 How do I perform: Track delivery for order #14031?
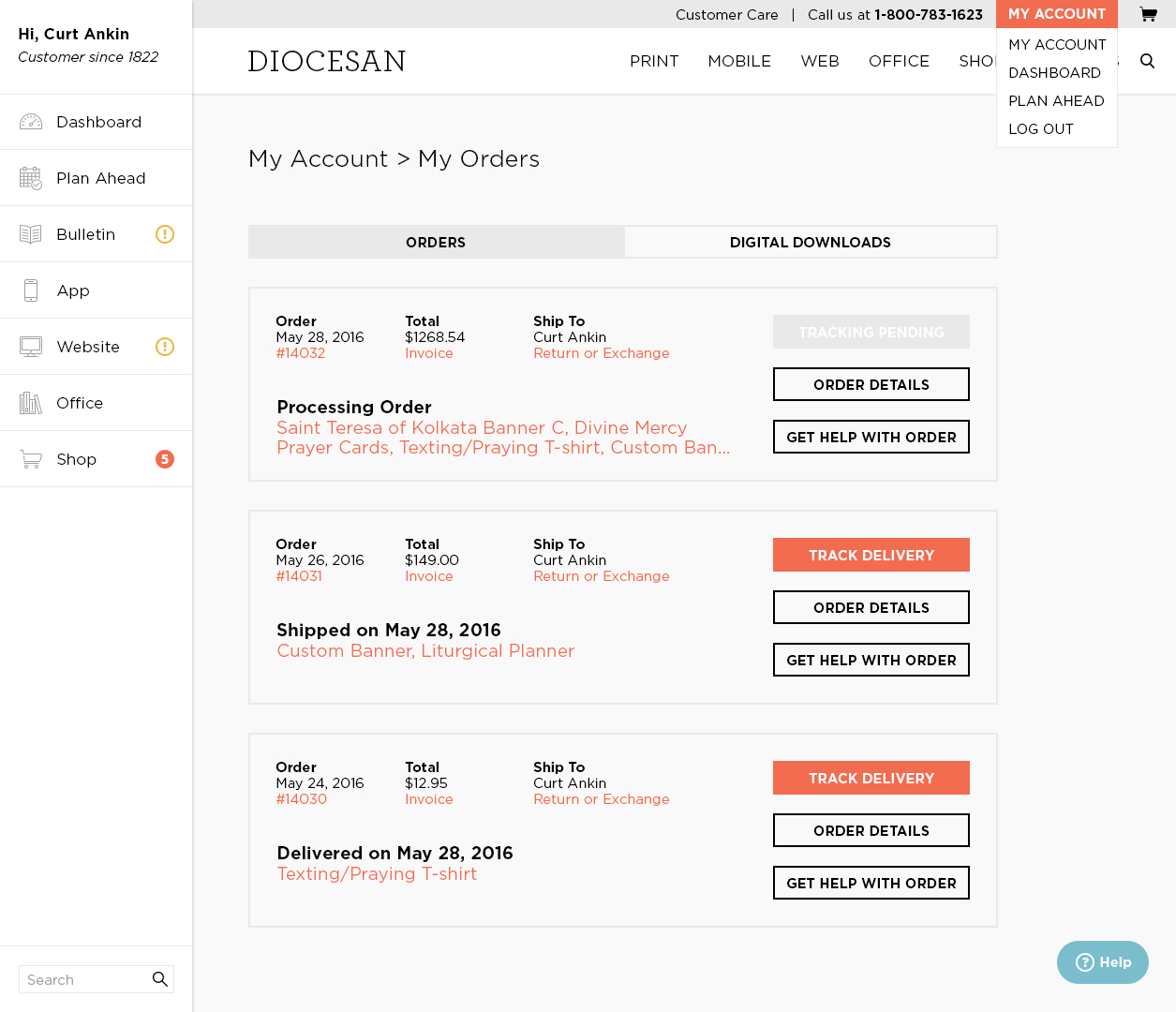(871, 555)
